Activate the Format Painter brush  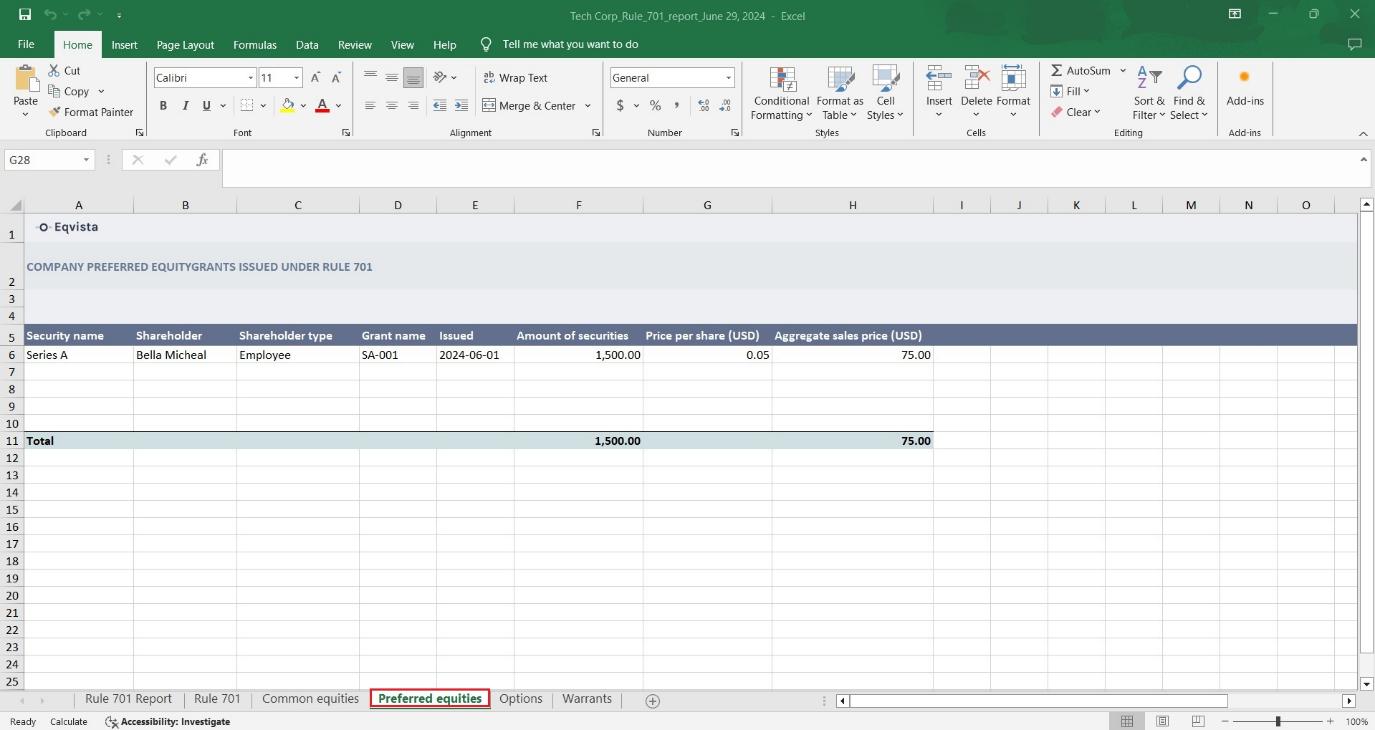(91, 112)
